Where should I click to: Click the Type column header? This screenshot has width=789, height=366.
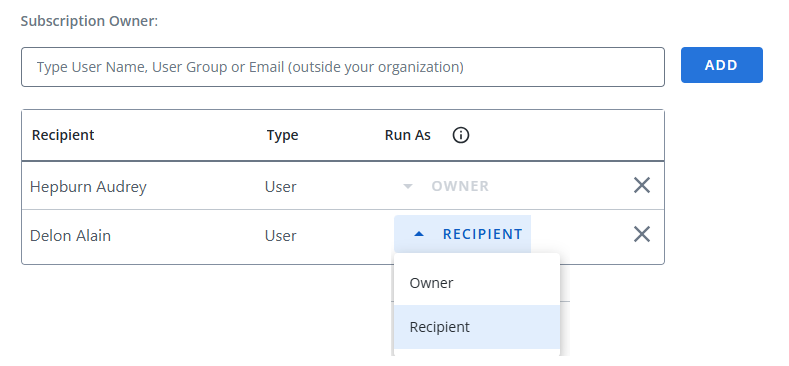pos(282,135)
